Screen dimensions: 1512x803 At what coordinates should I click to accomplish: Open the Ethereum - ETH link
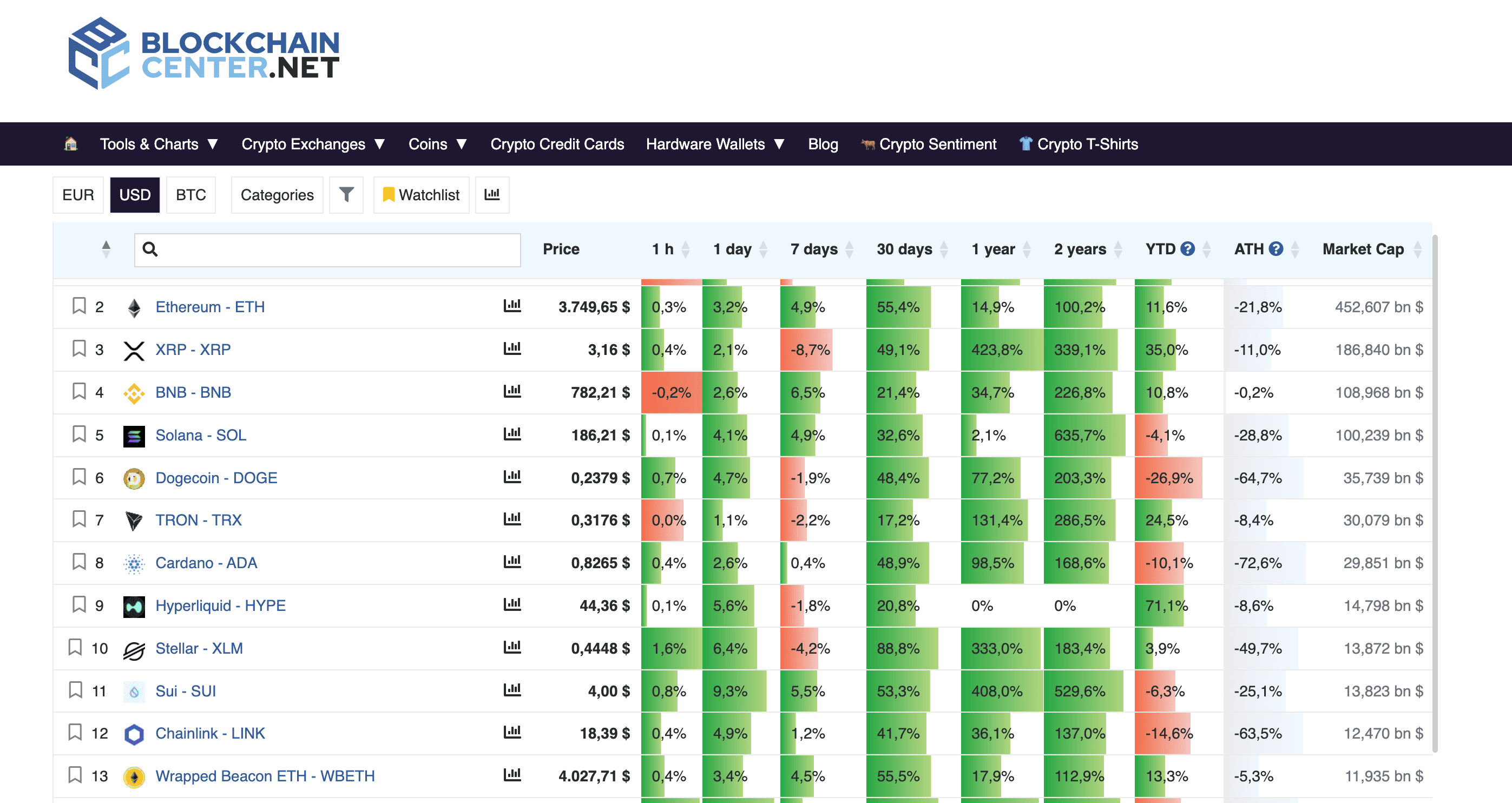(210, 307)
